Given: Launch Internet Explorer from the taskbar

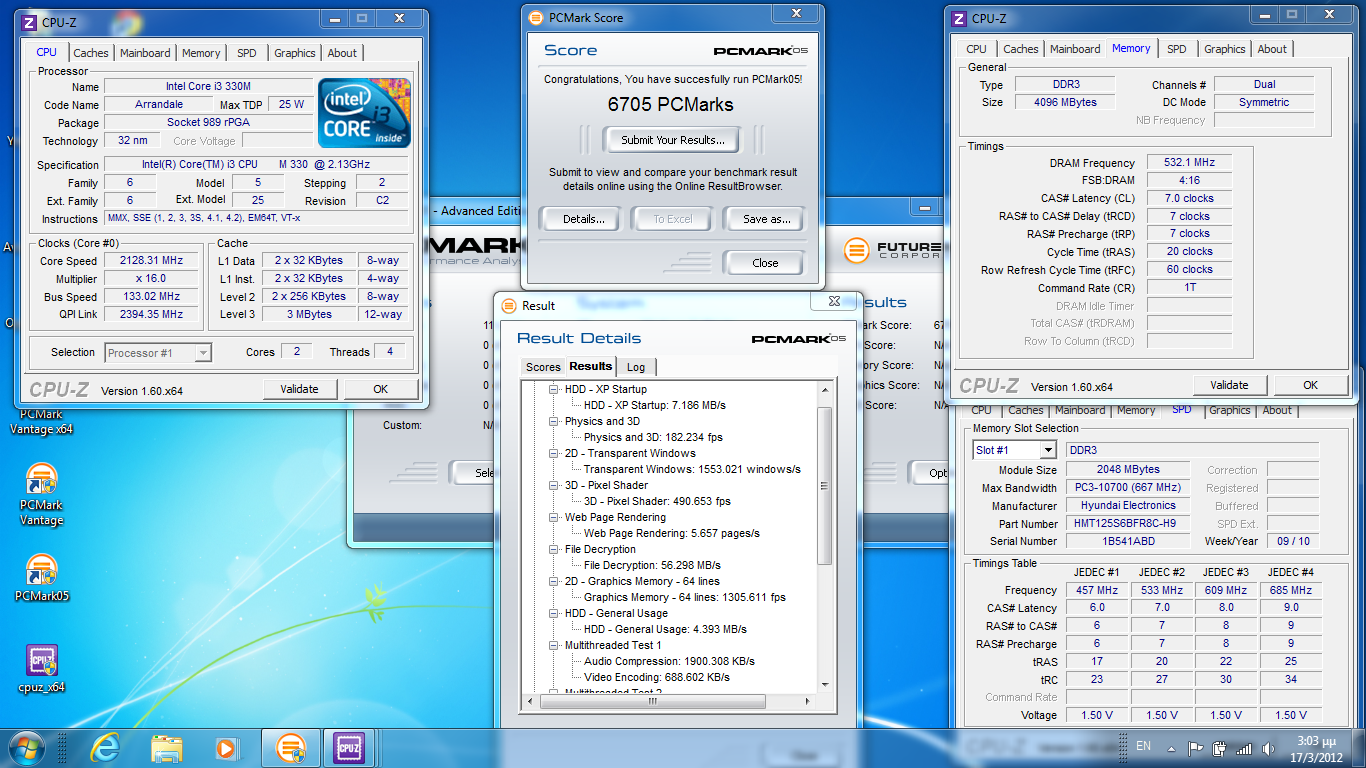Looking at the screenshot, I should [x=104, y=747].
